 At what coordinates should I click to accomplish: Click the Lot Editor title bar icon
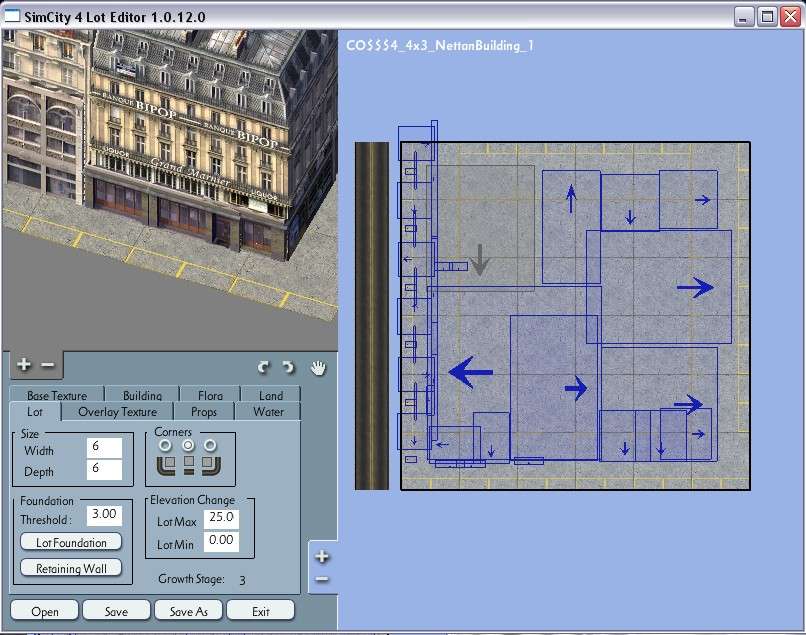[x=11, y=16]
